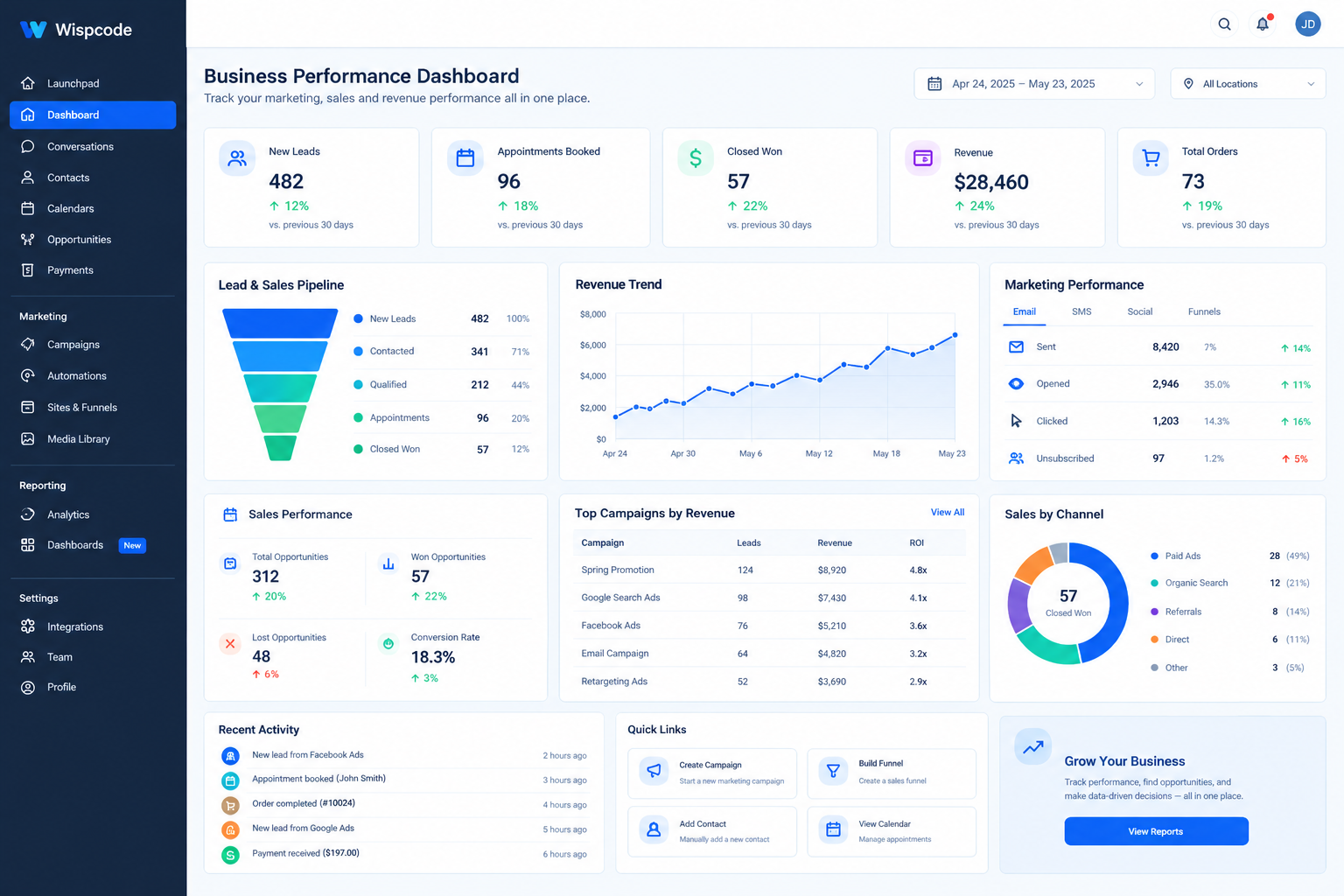Open the notifications bell
1344x896 pixels.
1263,24
